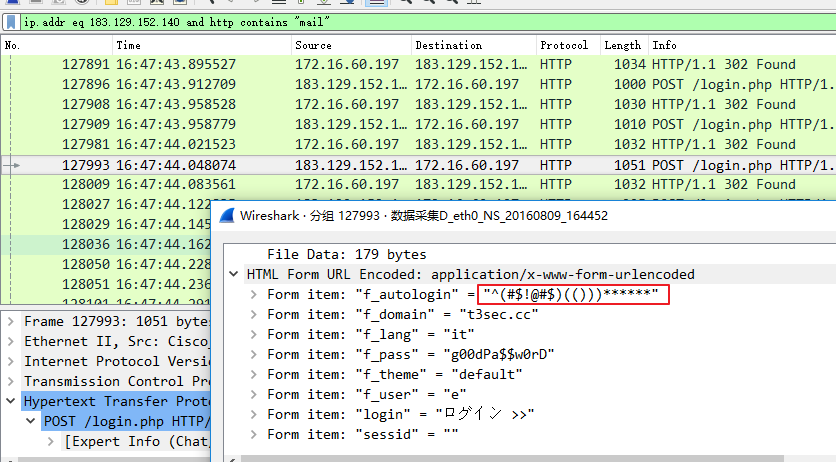Viewport: 836px width, 462px height.
Task: Click the filter bookmark icon
Action: click(11, 22)
